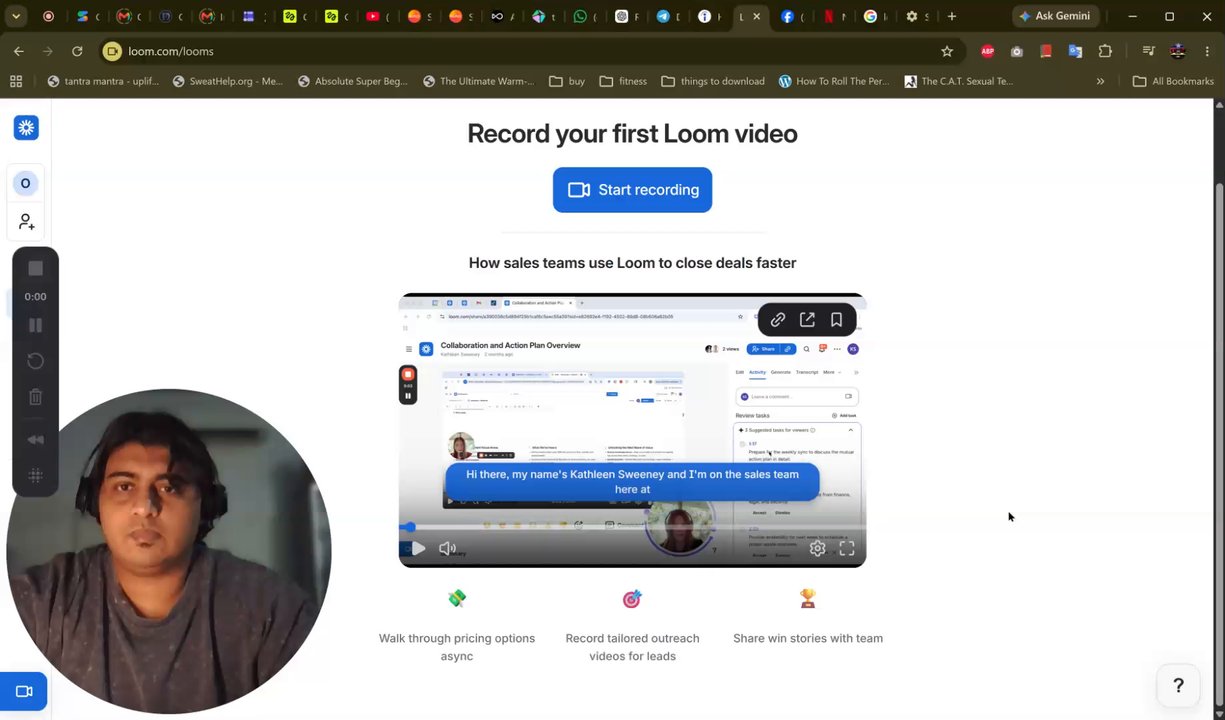Viewport: 1225px width, 720px height.
Task: Open video in new tab icon
Action: (807, 320)
